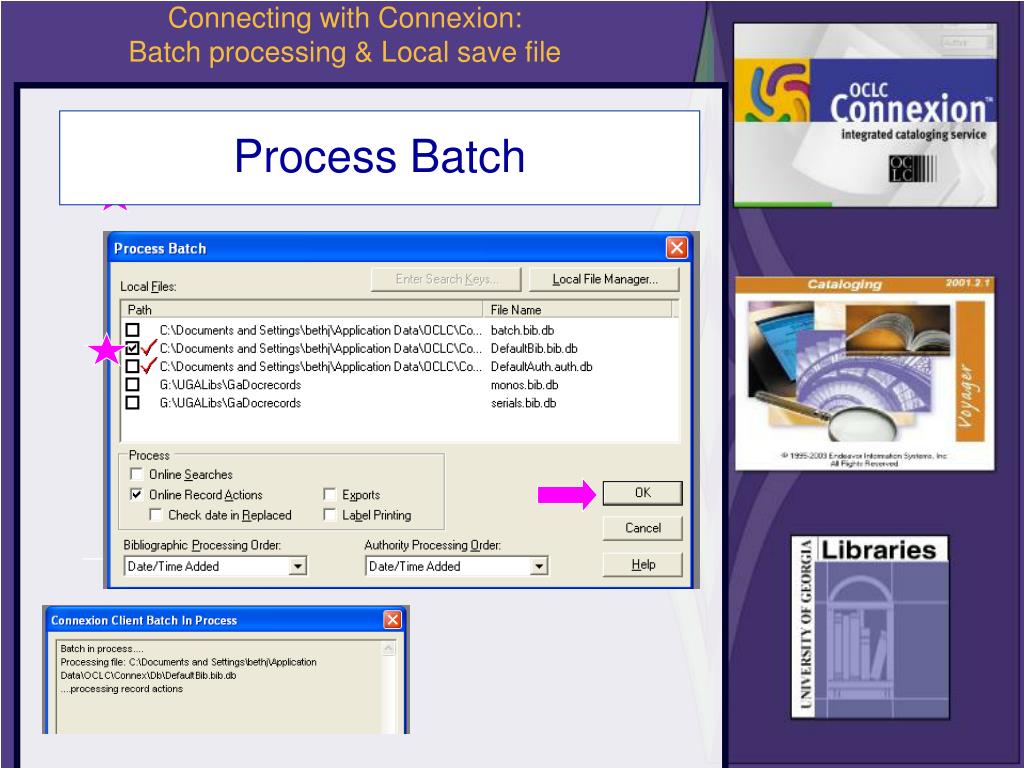Click the Path column header
This screenshot has height=768, width=1024.
pyautogui.click(x=302, y=310)
